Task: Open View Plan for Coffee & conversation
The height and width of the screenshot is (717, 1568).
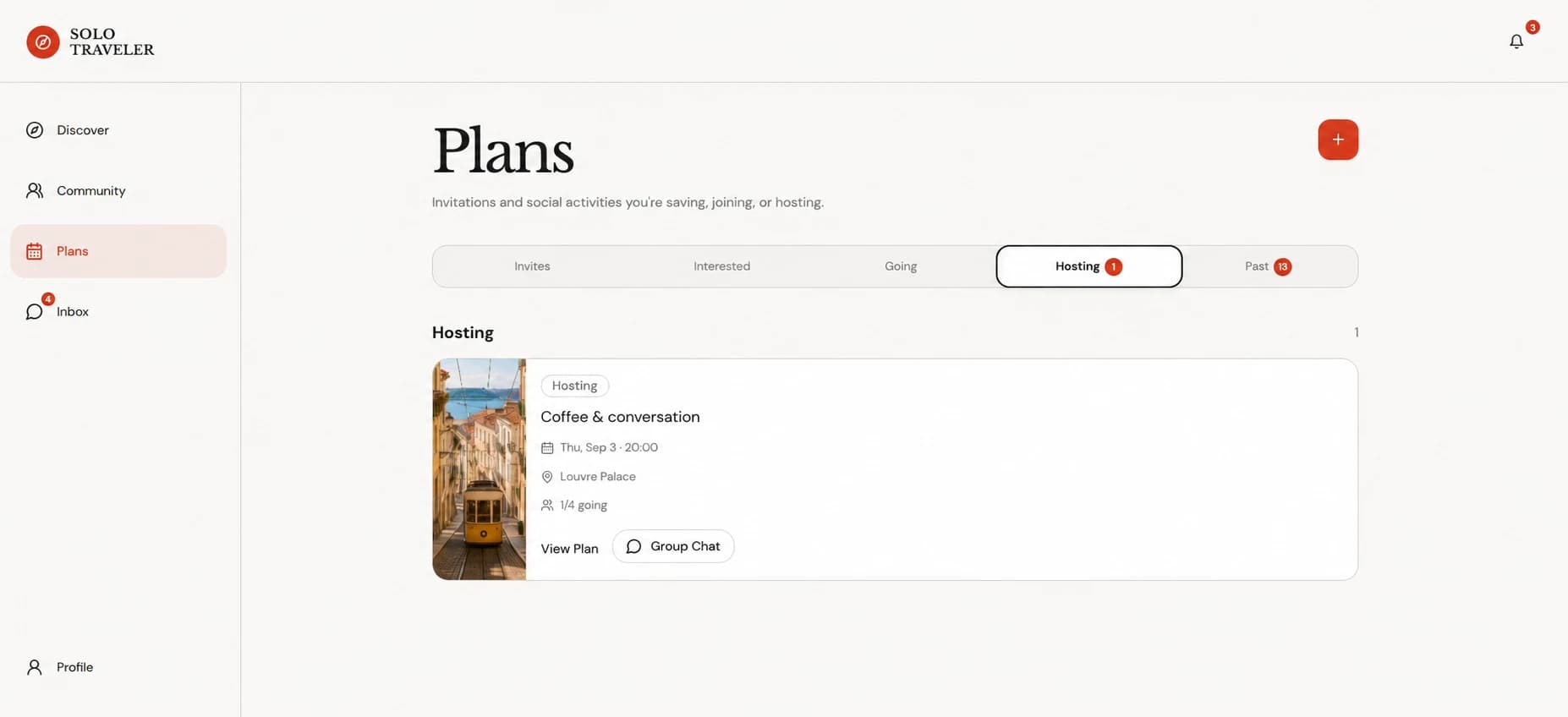Action: (569, 549)
